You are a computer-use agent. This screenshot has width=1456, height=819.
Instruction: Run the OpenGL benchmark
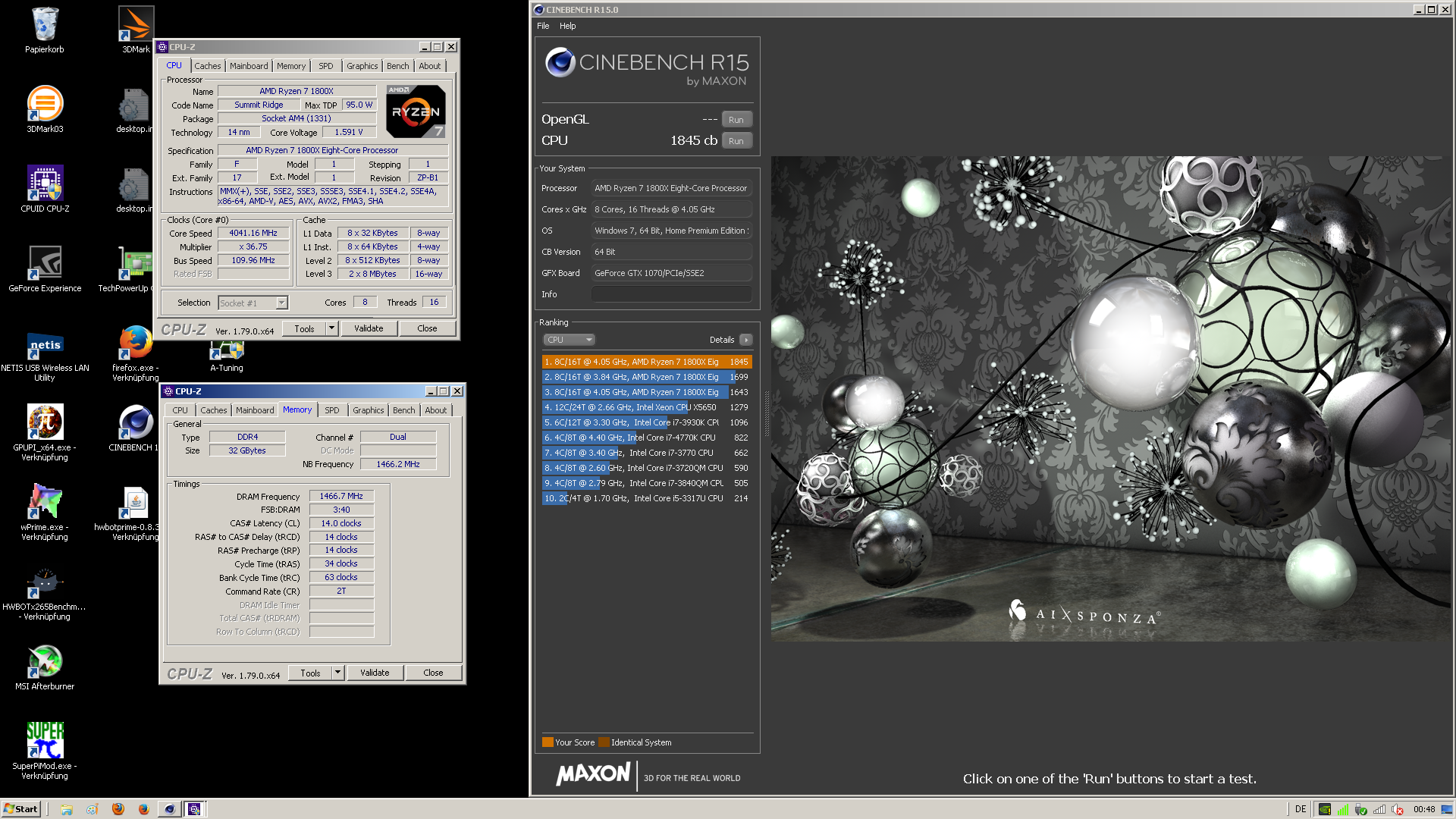[736, 120]
